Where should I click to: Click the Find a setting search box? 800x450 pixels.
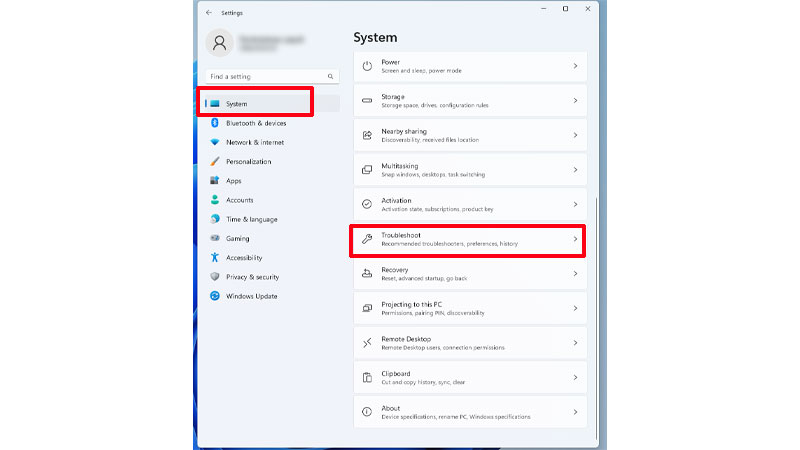tap(272, 77)
